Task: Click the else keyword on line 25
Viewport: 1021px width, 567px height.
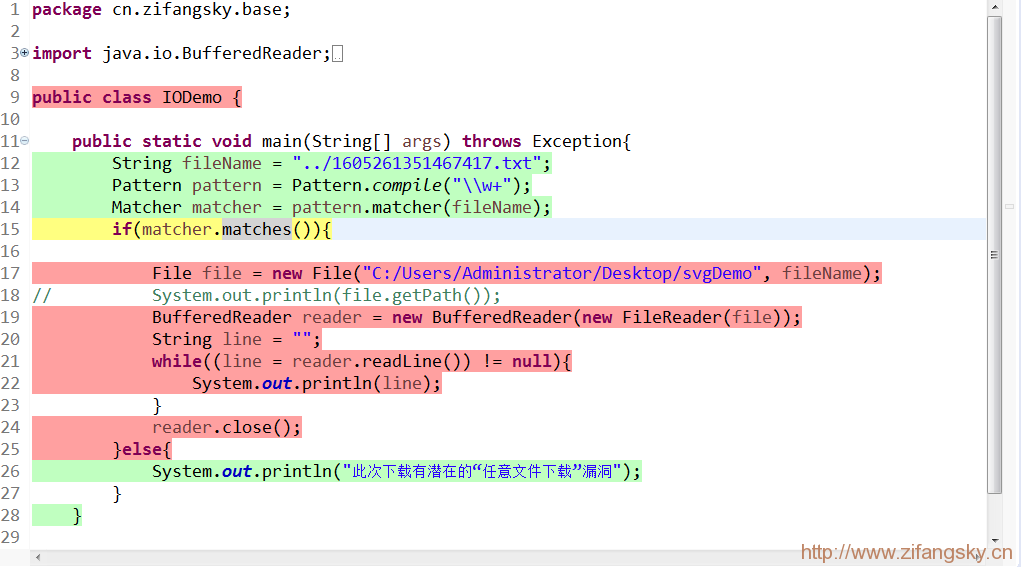Action: (142, 449)
